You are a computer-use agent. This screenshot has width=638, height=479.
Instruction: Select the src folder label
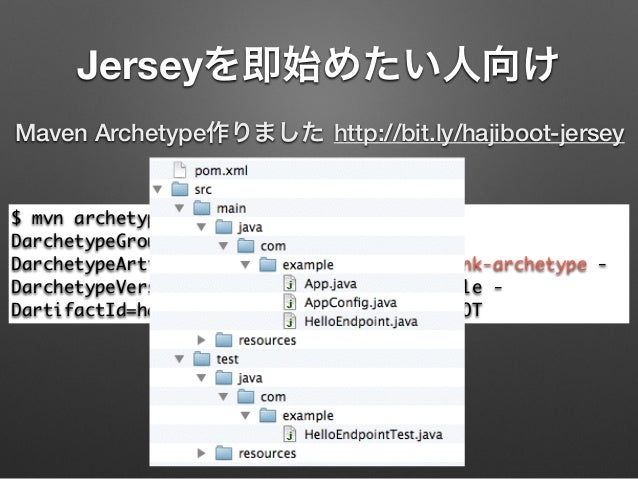point(203,190)
